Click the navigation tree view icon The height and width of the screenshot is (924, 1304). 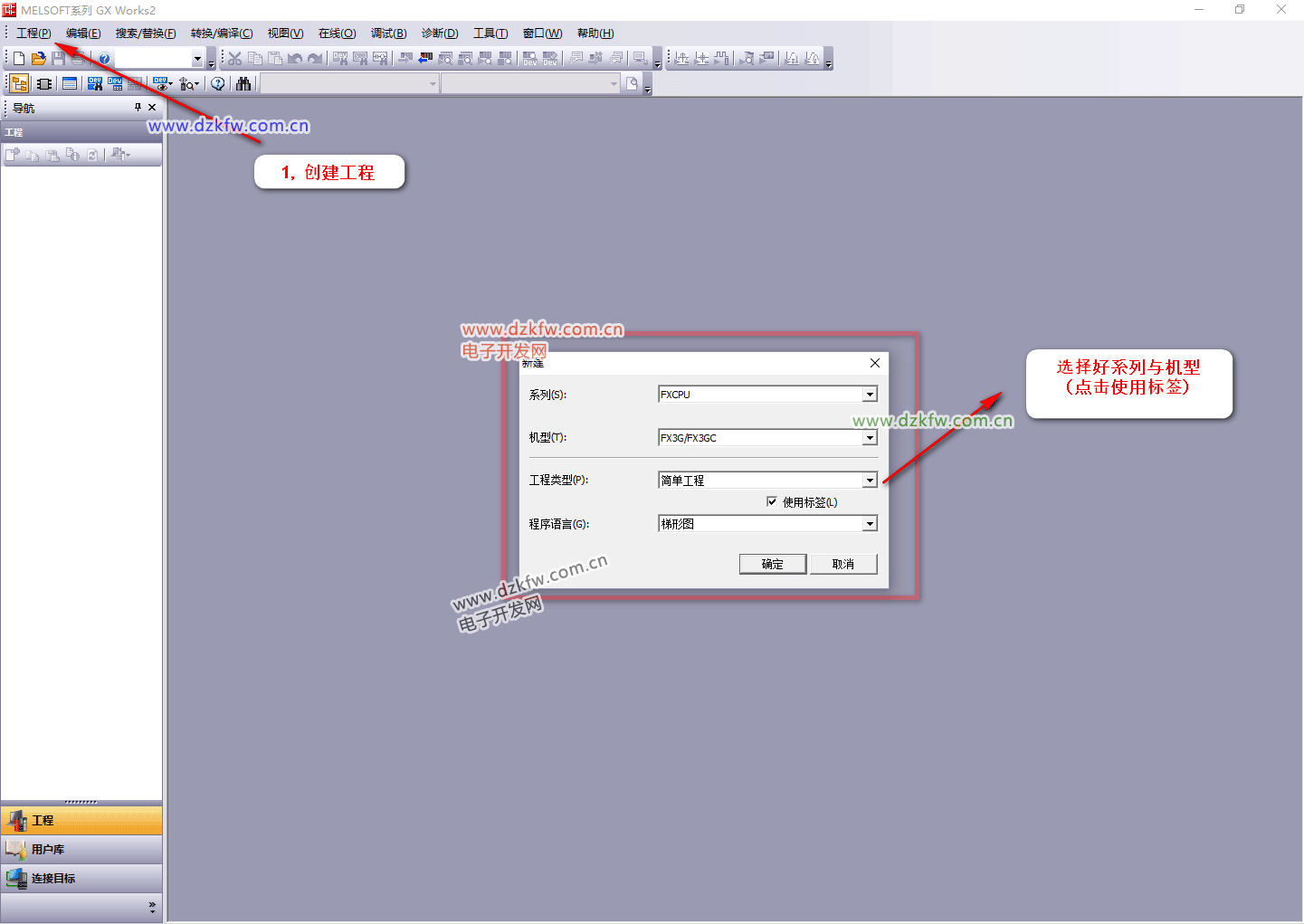19,84
